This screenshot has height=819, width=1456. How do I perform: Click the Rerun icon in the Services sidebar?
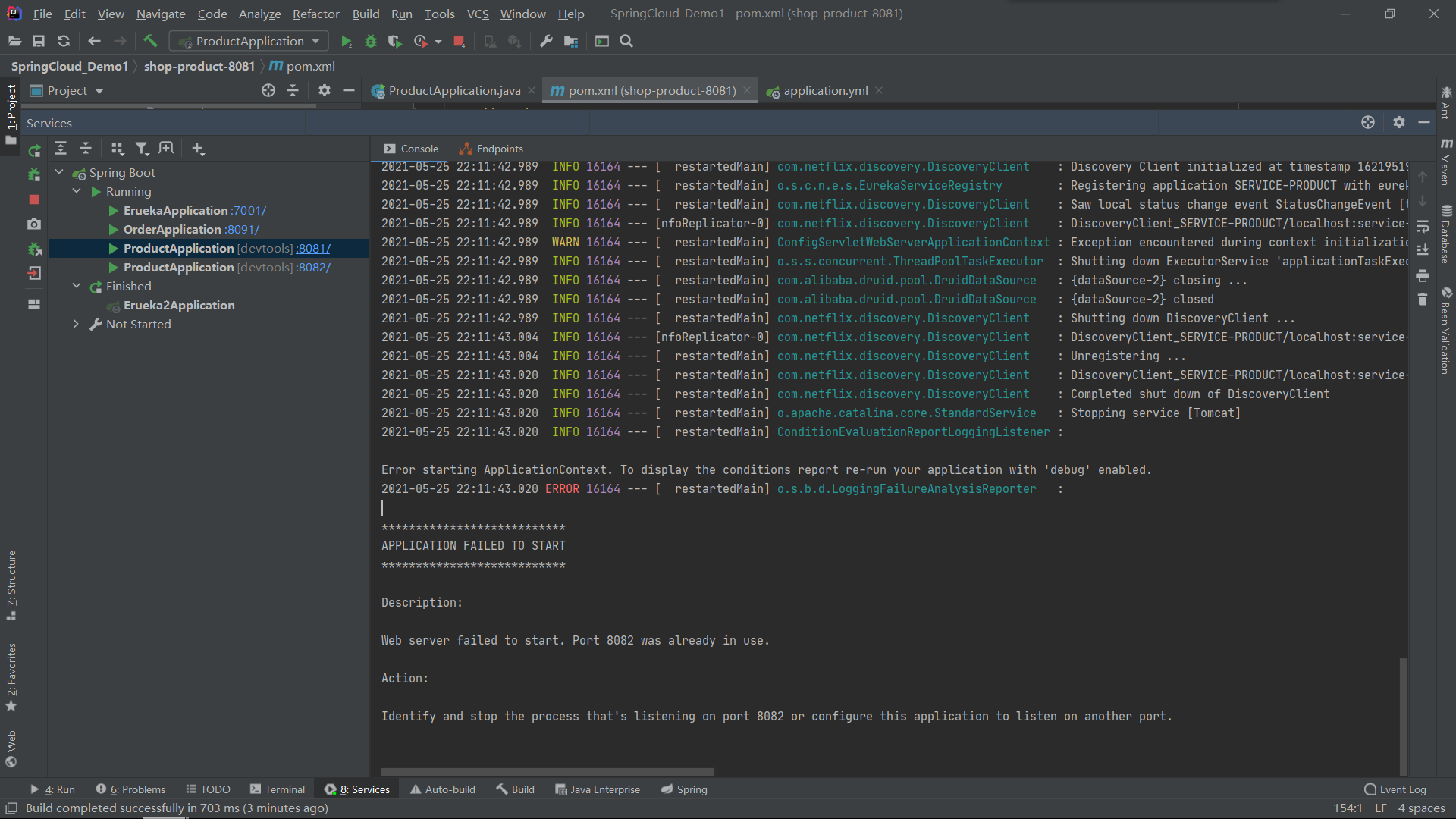pyautogui.click(x=34, y=151)
